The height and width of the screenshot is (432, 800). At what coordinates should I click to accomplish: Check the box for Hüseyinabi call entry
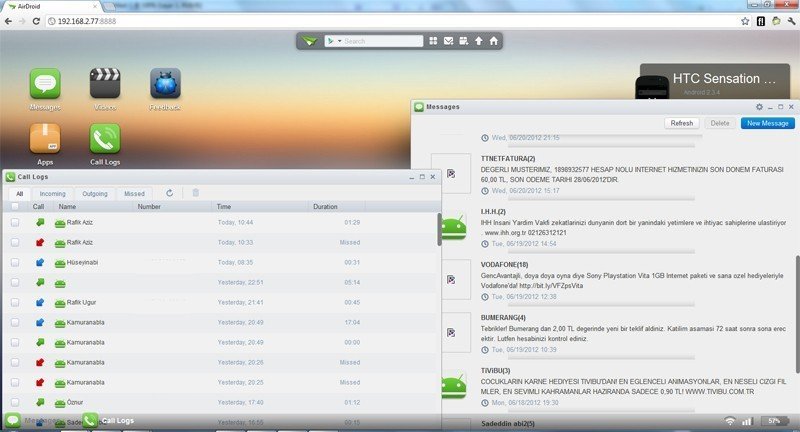point(14,262)
